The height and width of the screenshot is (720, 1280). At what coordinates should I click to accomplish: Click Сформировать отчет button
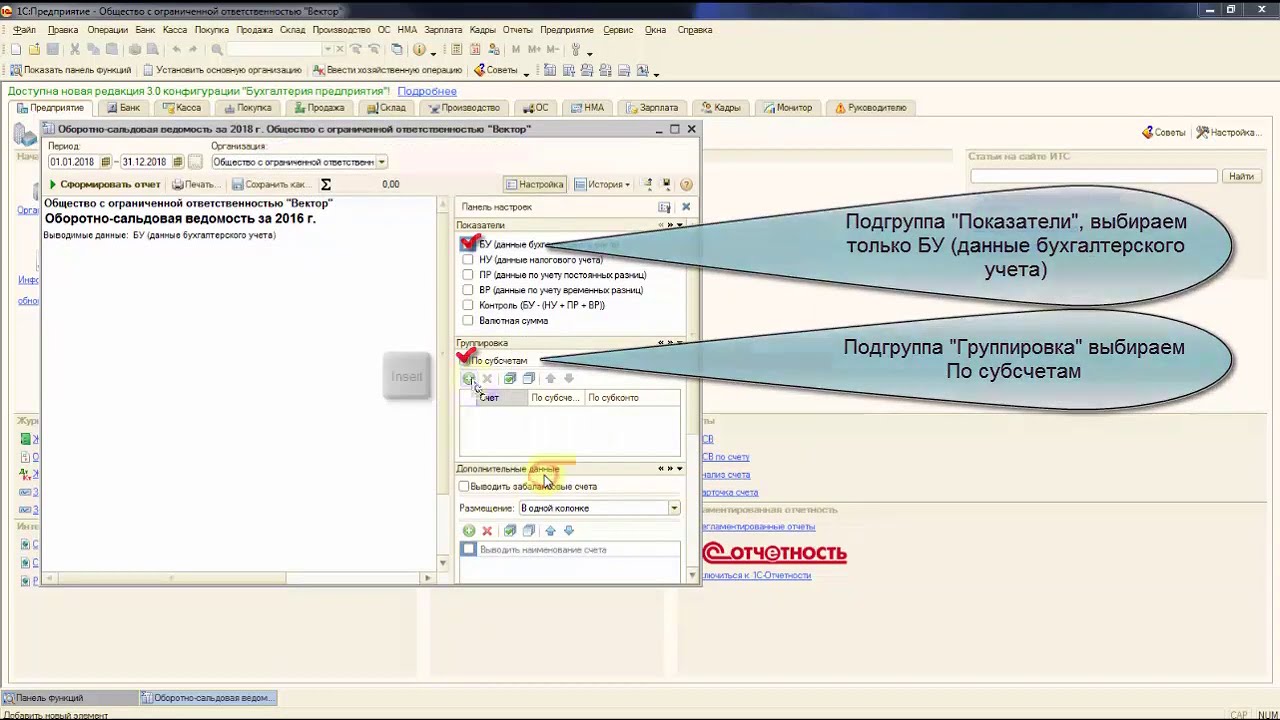104,184
